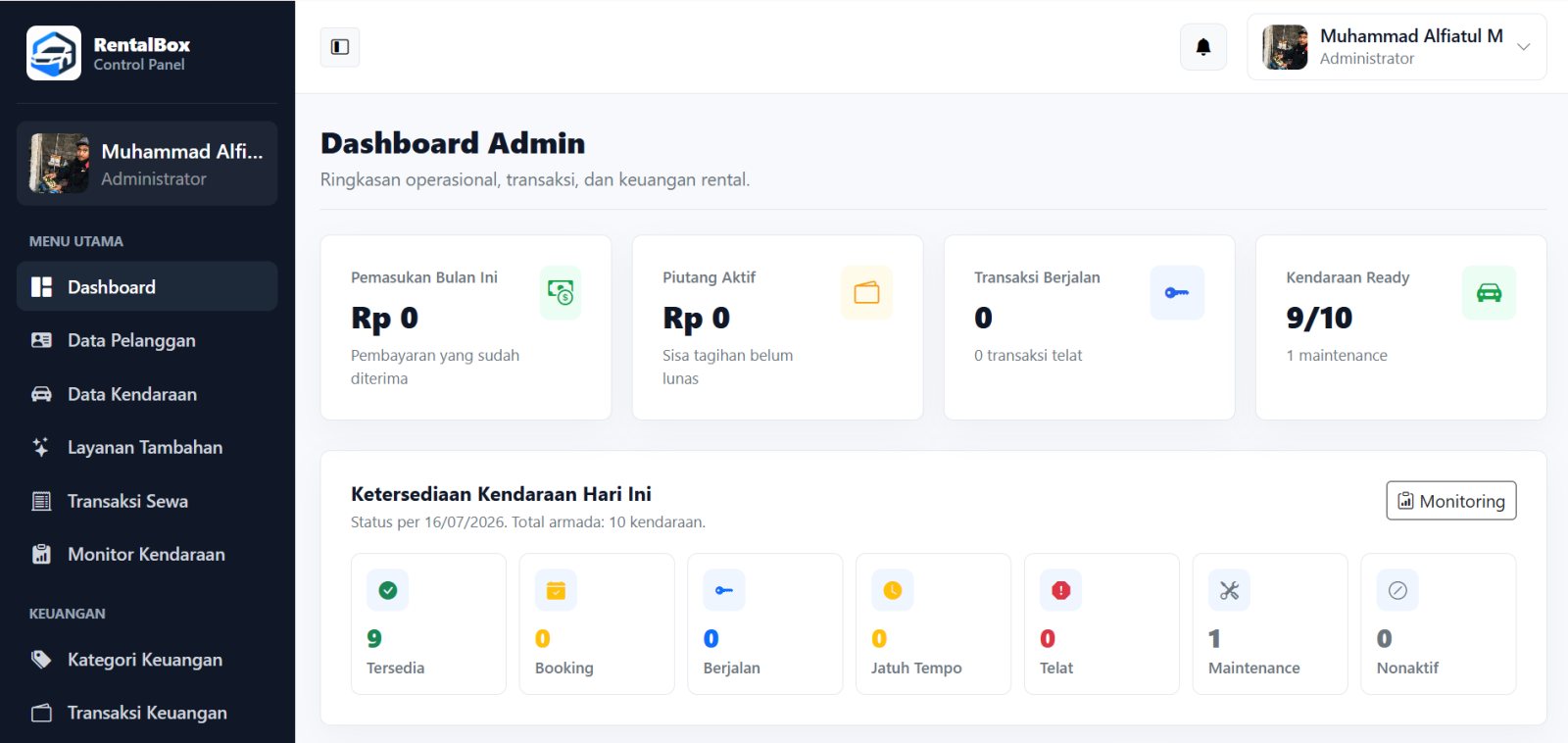Viewport: 1568px width, 743px height.
Task: Click the Jatuh Tempo clock icon
Action: click(x=893, y=590)
